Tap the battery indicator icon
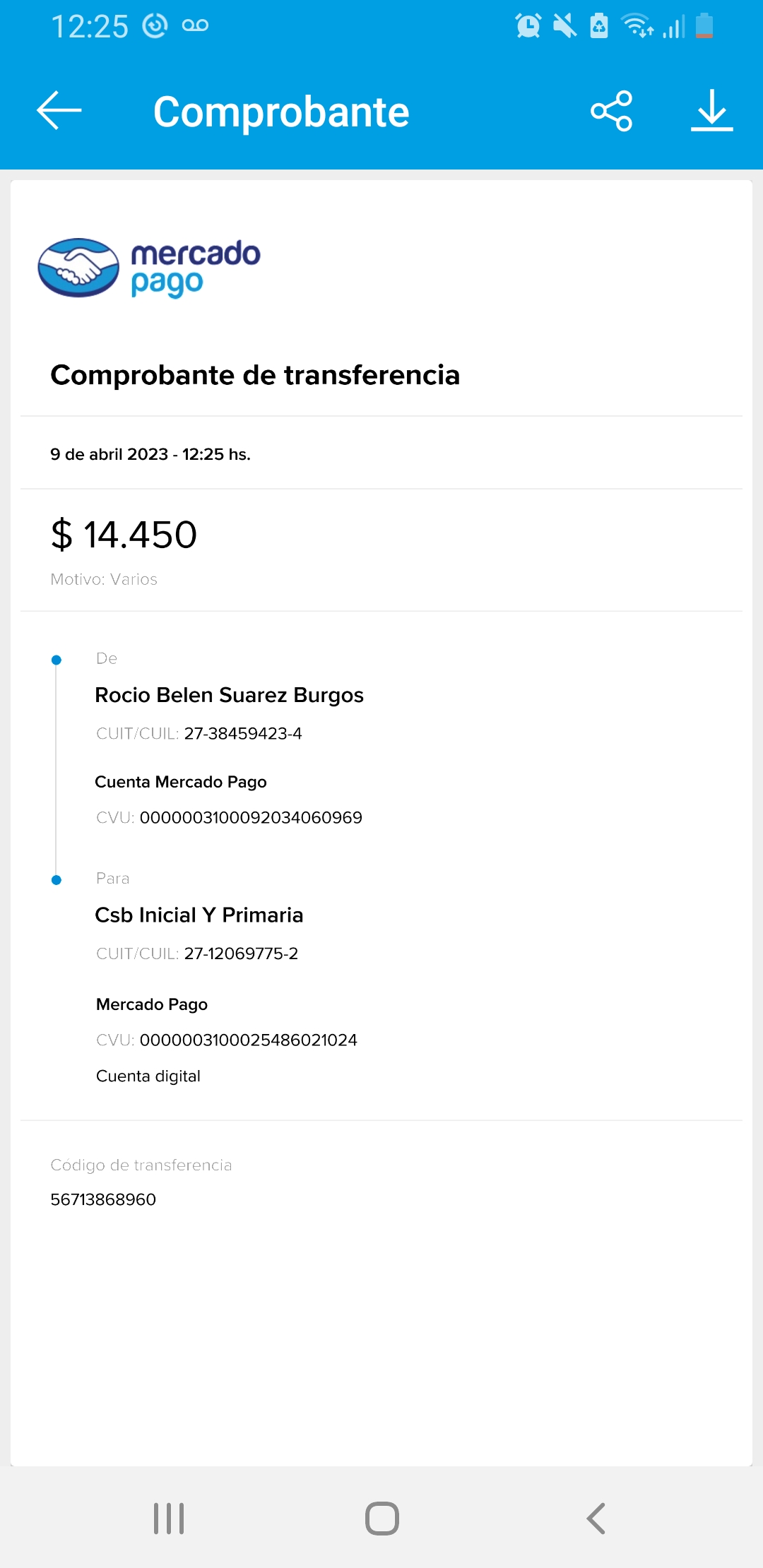 [704, 26]
